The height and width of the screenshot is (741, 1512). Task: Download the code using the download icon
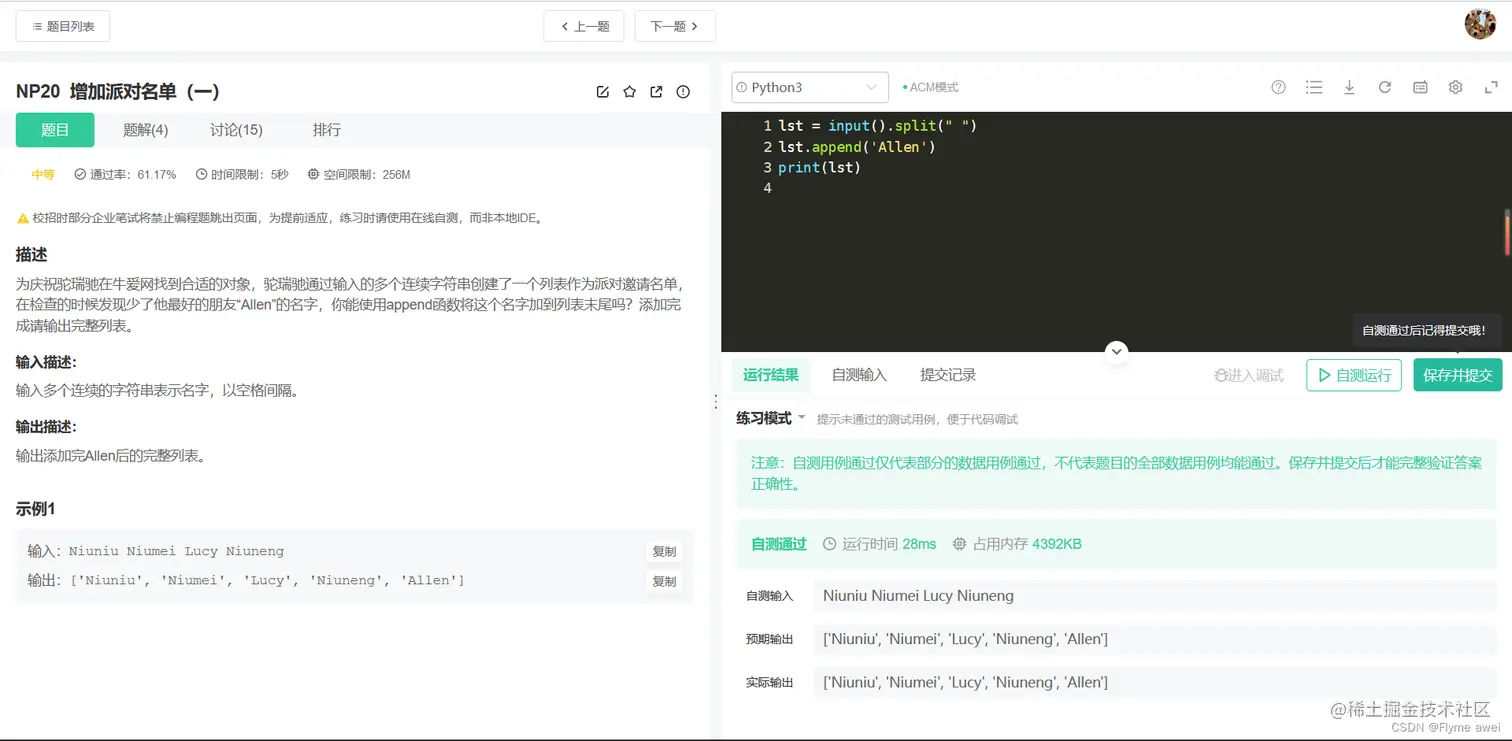pyautogui.click(x=1349, y=87)
